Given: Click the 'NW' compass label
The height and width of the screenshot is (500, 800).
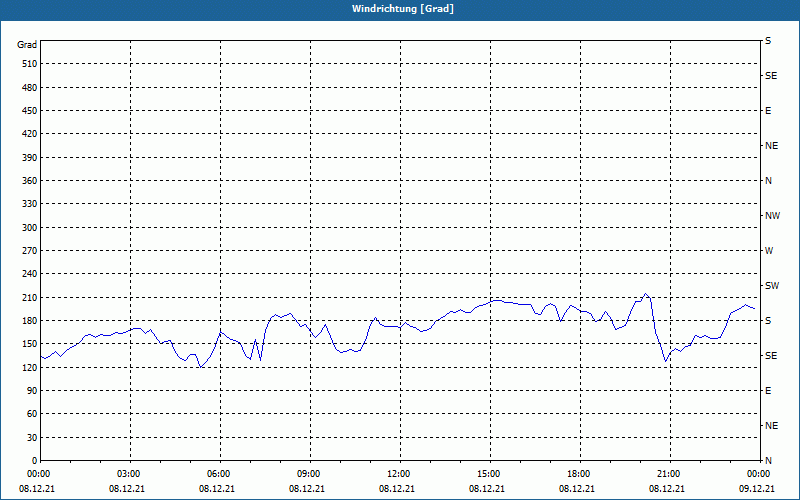Looking at the screenshot, I should click(772, 216).
